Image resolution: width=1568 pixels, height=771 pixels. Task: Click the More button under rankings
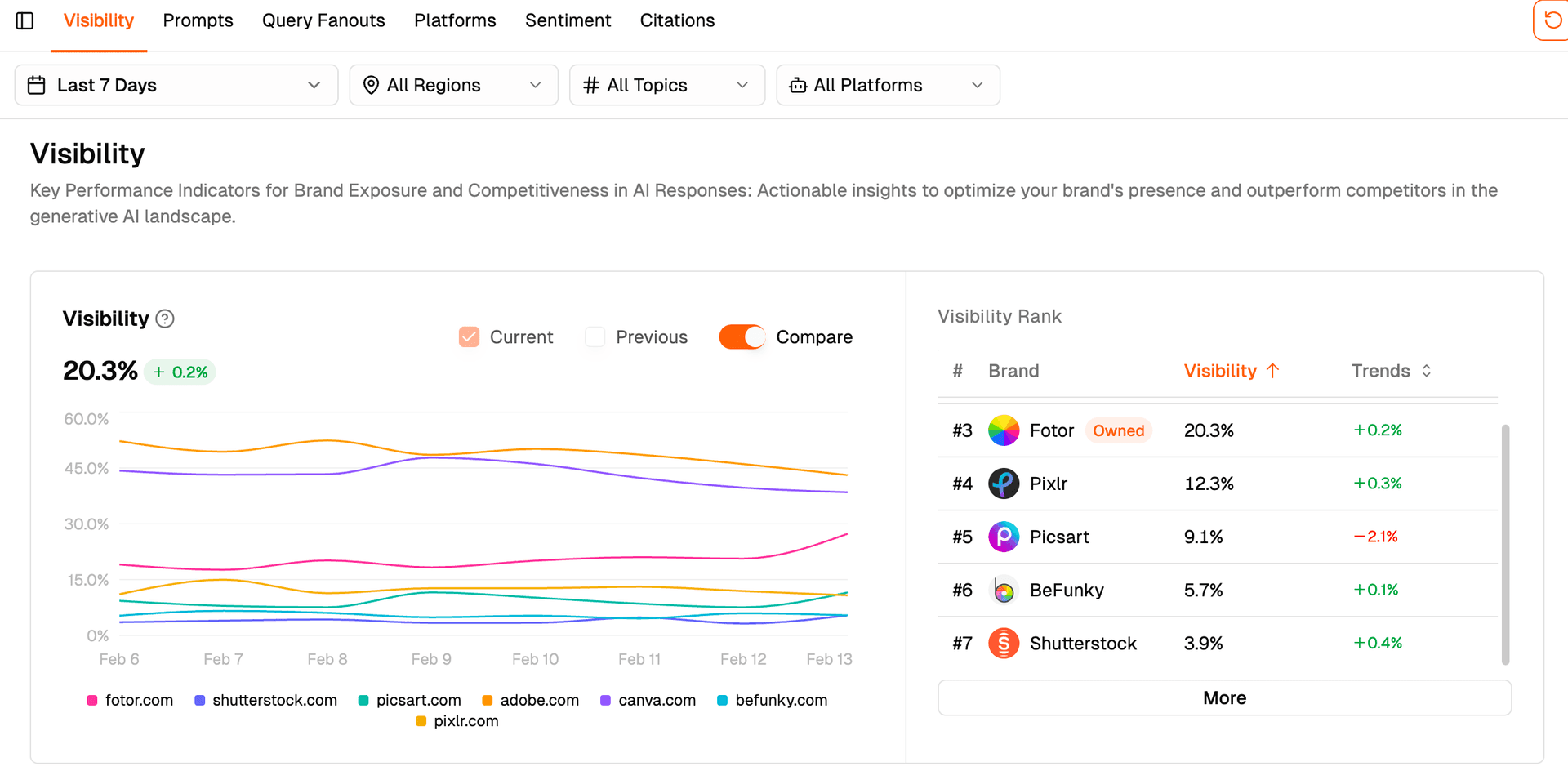point(1224,697)
